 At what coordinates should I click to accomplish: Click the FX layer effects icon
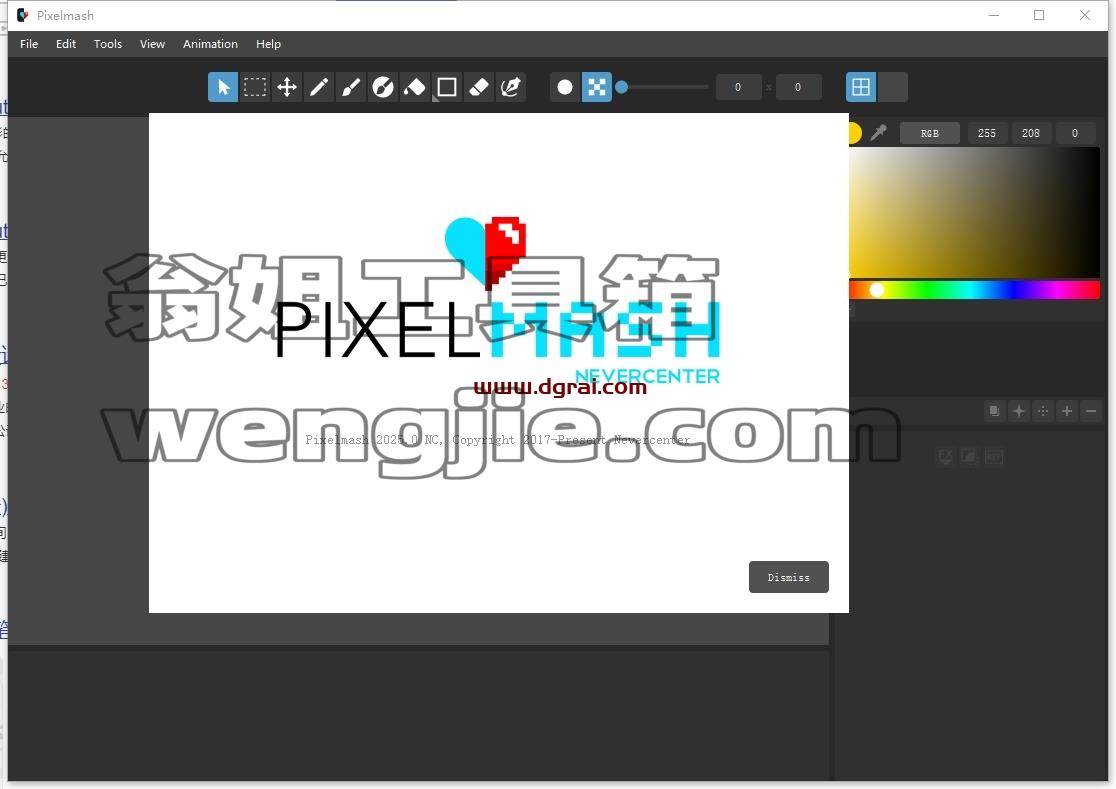945,457
